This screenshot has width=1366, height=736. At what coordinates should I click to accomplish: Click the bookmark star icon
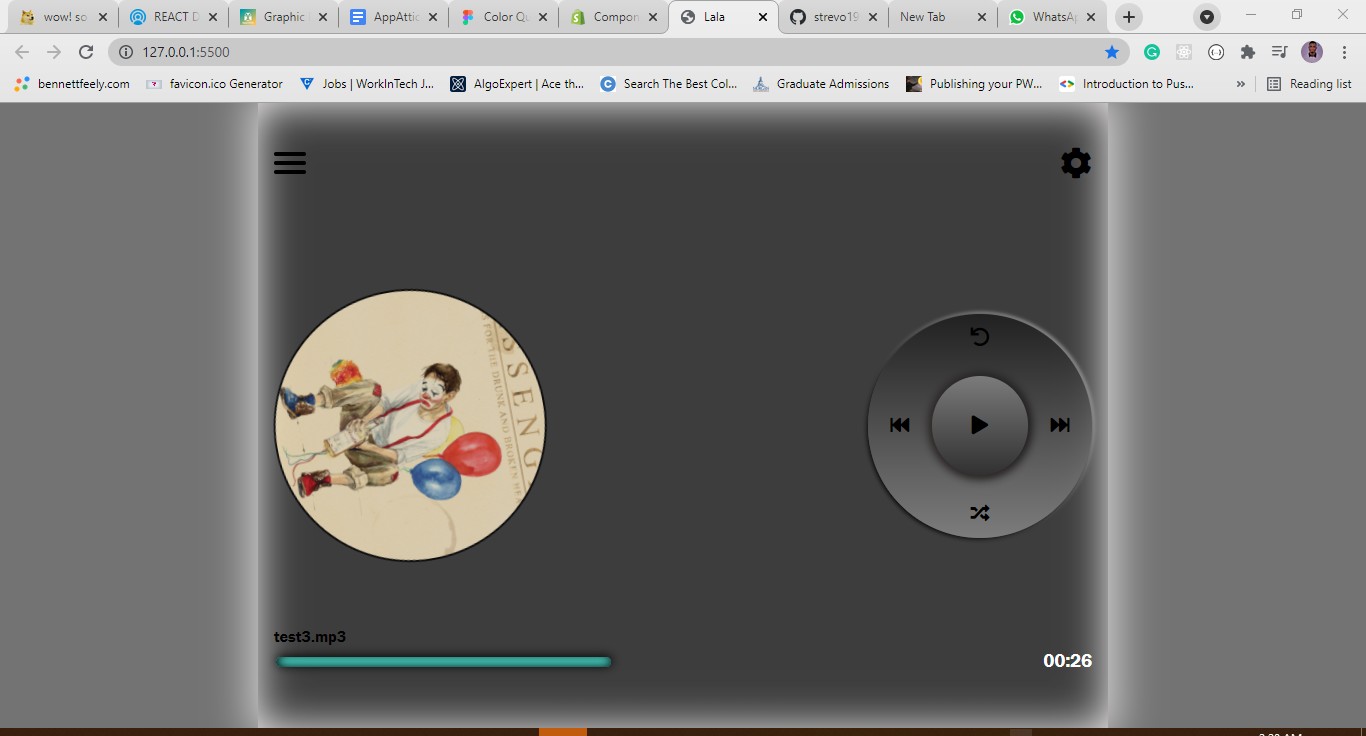[x=1112, y=52]
